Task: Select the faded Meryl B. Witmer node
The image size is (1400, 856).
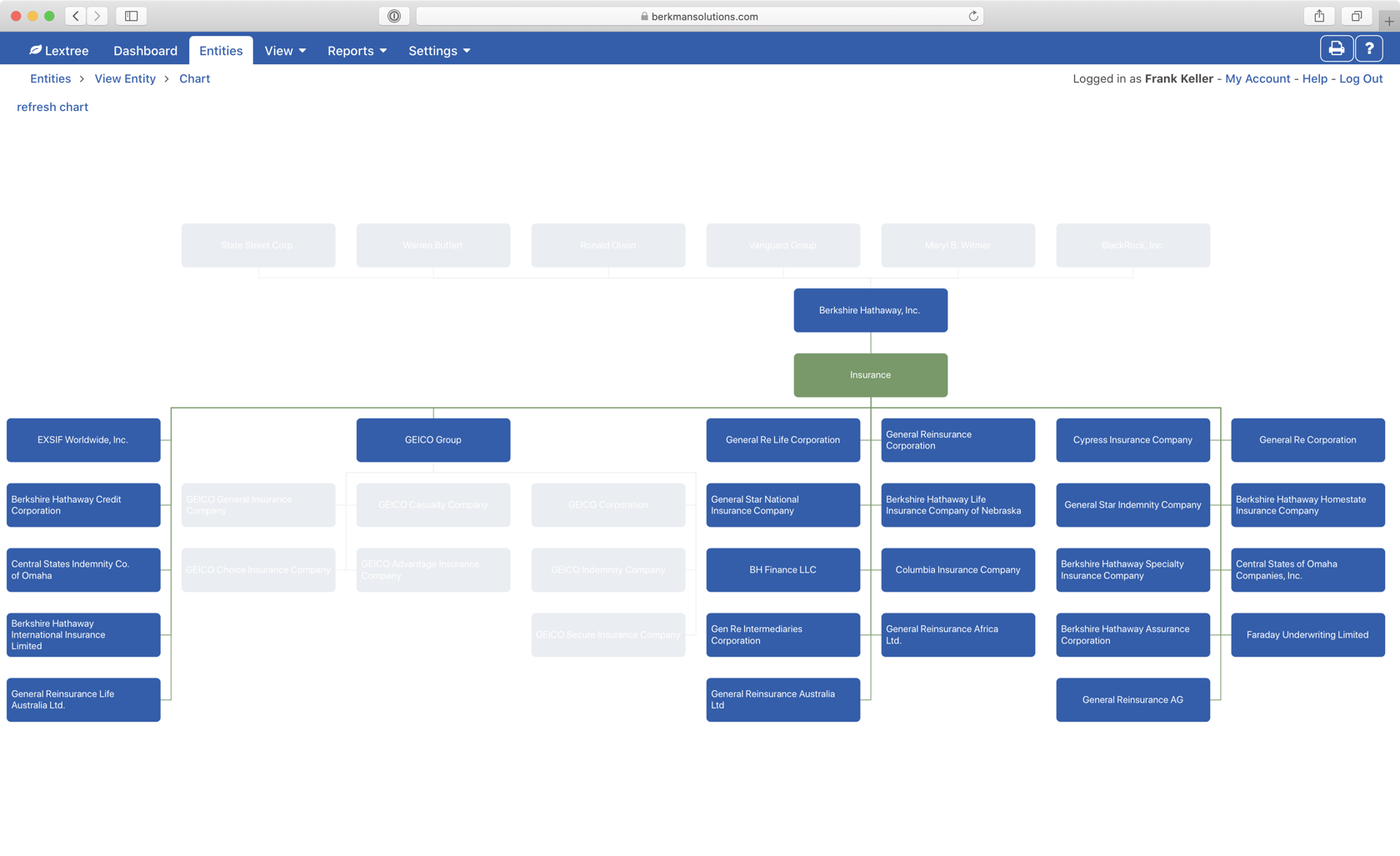Action: click(x=958, y=245)
